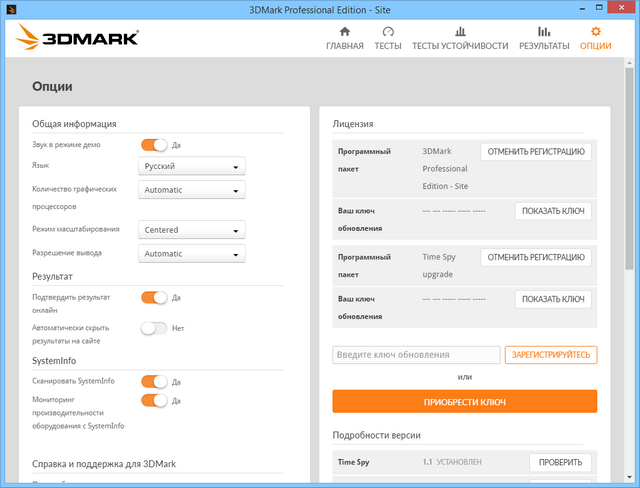
Task: Click the Зарегистрируйтесь button
Action: (551, 355)
